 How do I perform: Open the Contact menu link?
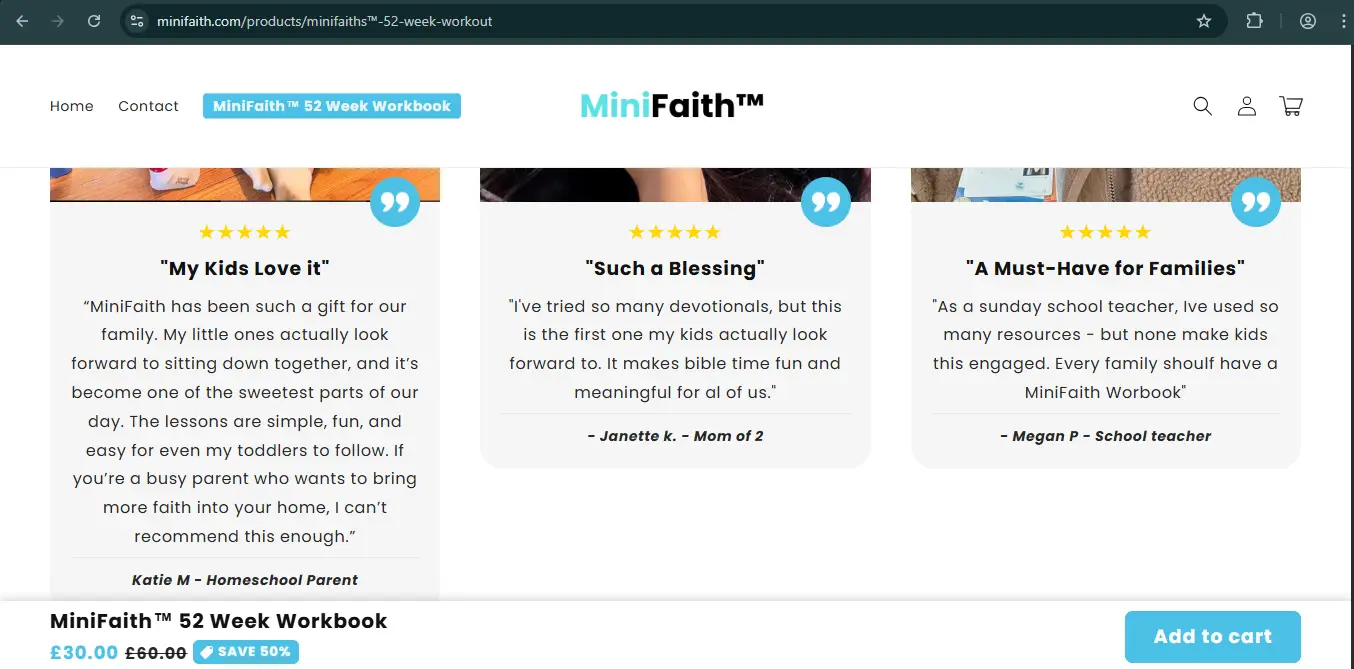(x=148, y=106)
